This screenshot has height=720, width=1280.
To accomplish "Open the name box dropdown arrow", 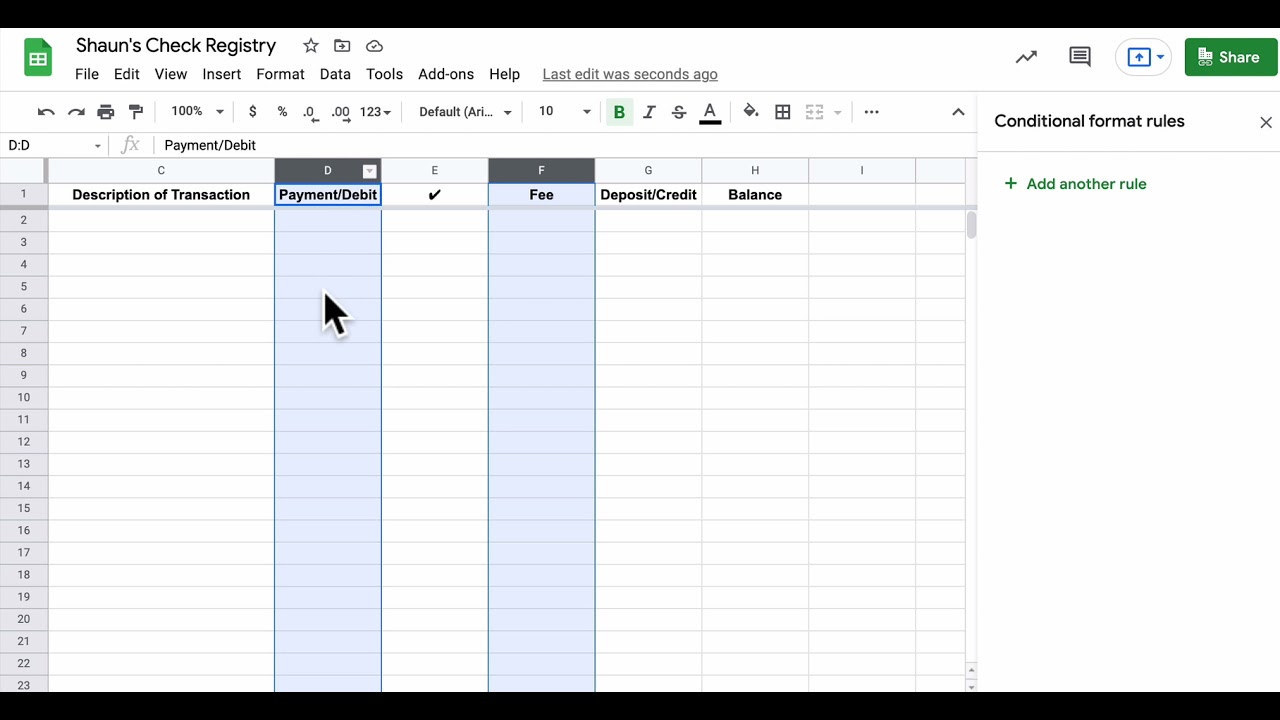I will point(98,146).
